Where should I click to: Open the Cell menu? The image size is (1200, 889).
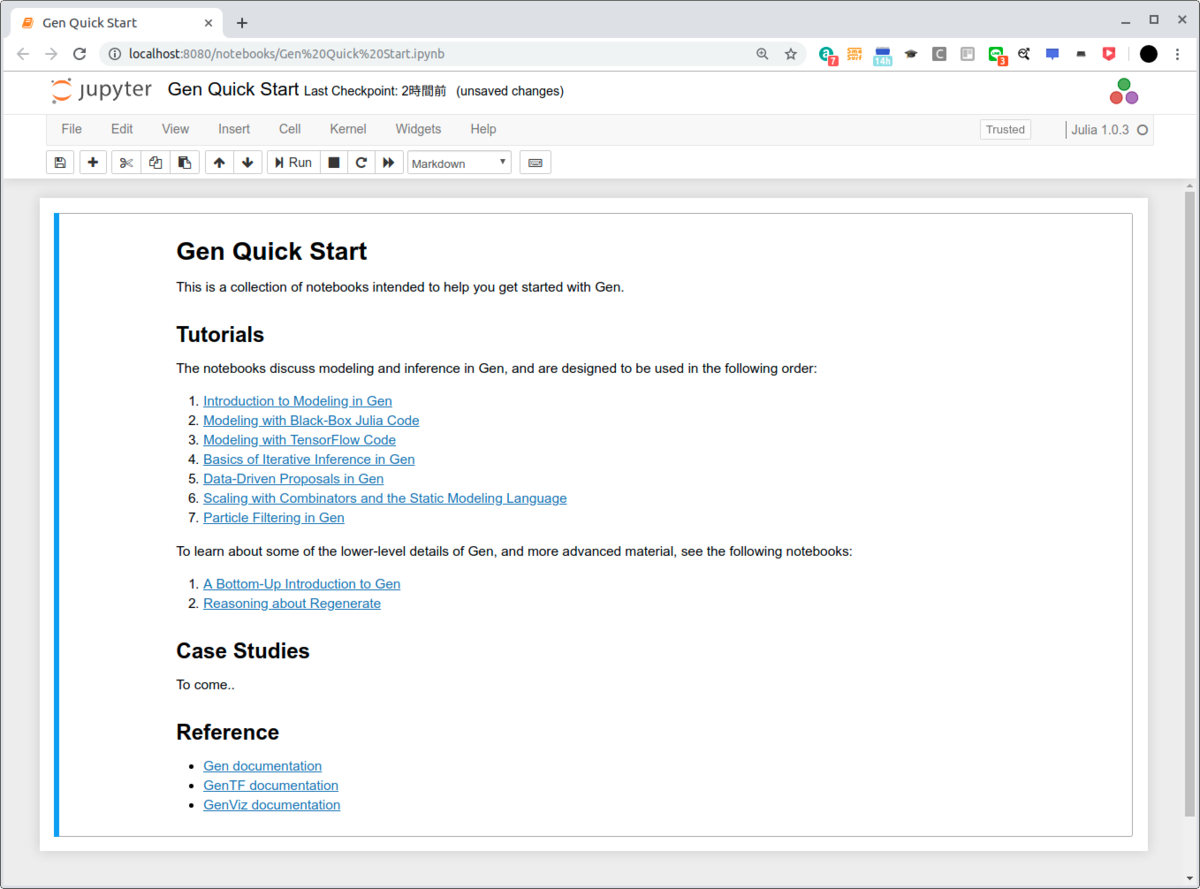(x=290, y=129)
